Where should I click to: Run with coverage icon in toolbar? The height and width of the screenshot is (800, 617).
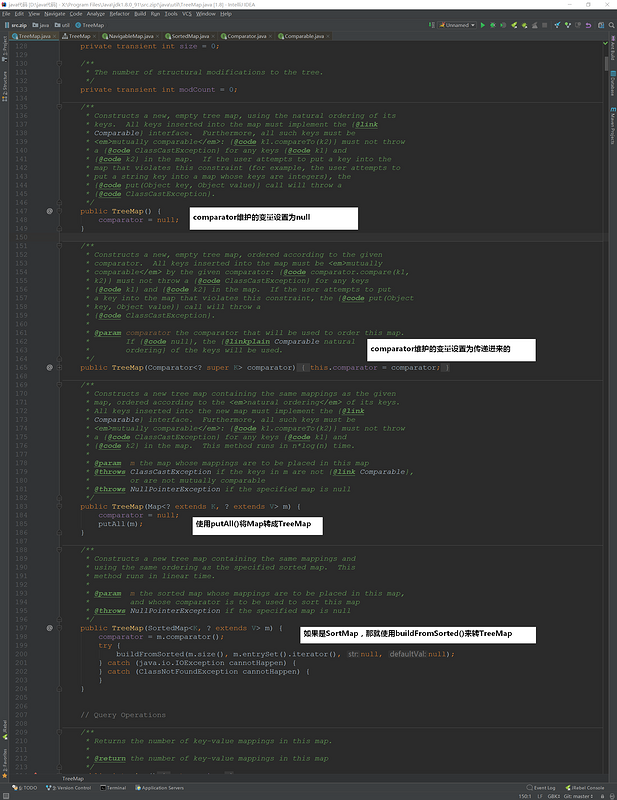[x=503, y=25]
